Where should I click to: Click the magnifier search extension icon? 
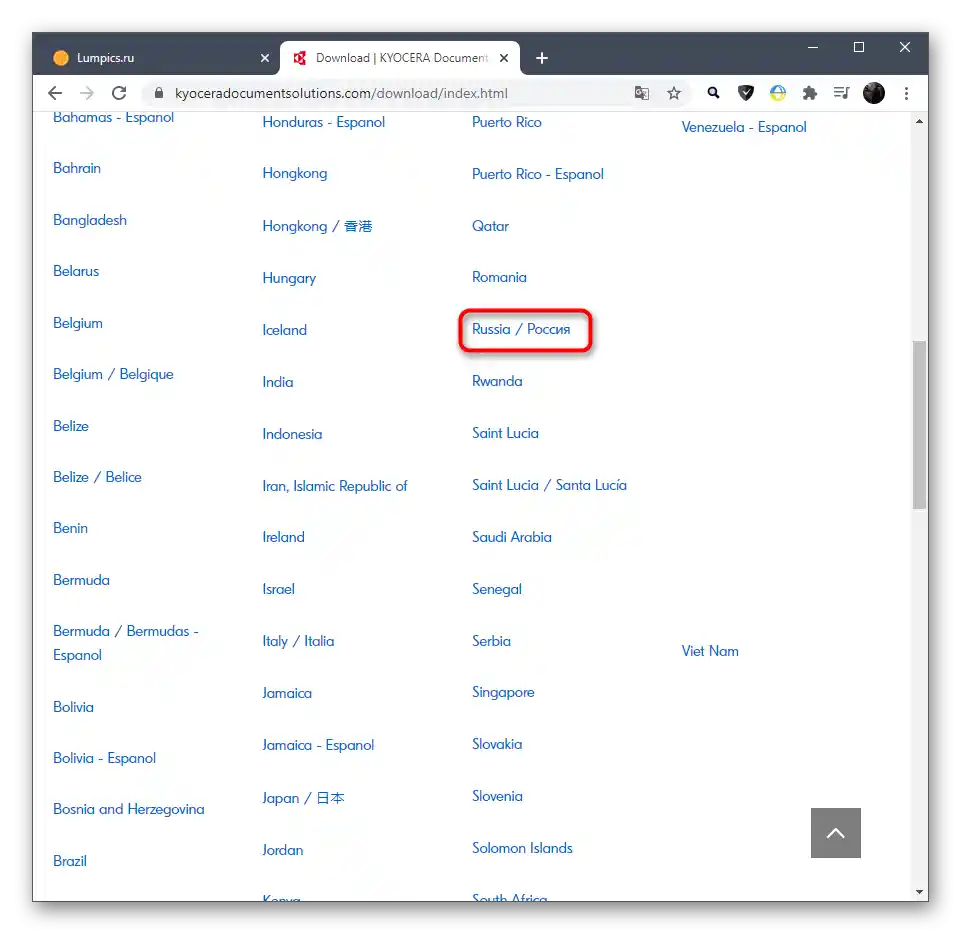tap(713, 93)
